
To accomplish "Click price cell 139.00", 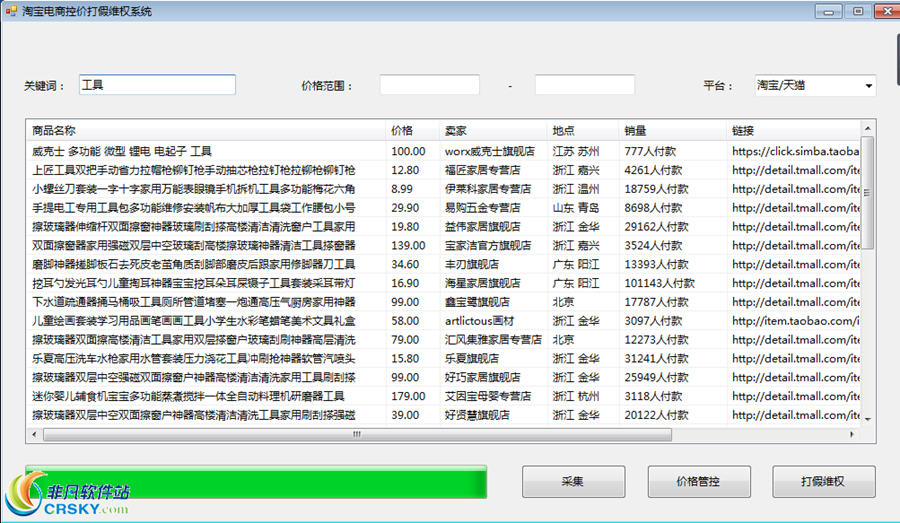I will (x=408, y=246).
